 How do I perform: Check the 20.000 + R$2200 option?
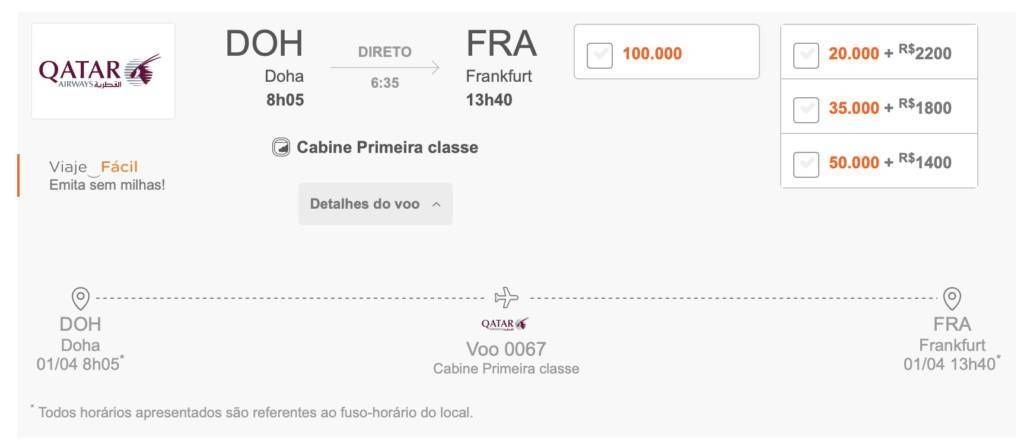[x=806, y=56]
